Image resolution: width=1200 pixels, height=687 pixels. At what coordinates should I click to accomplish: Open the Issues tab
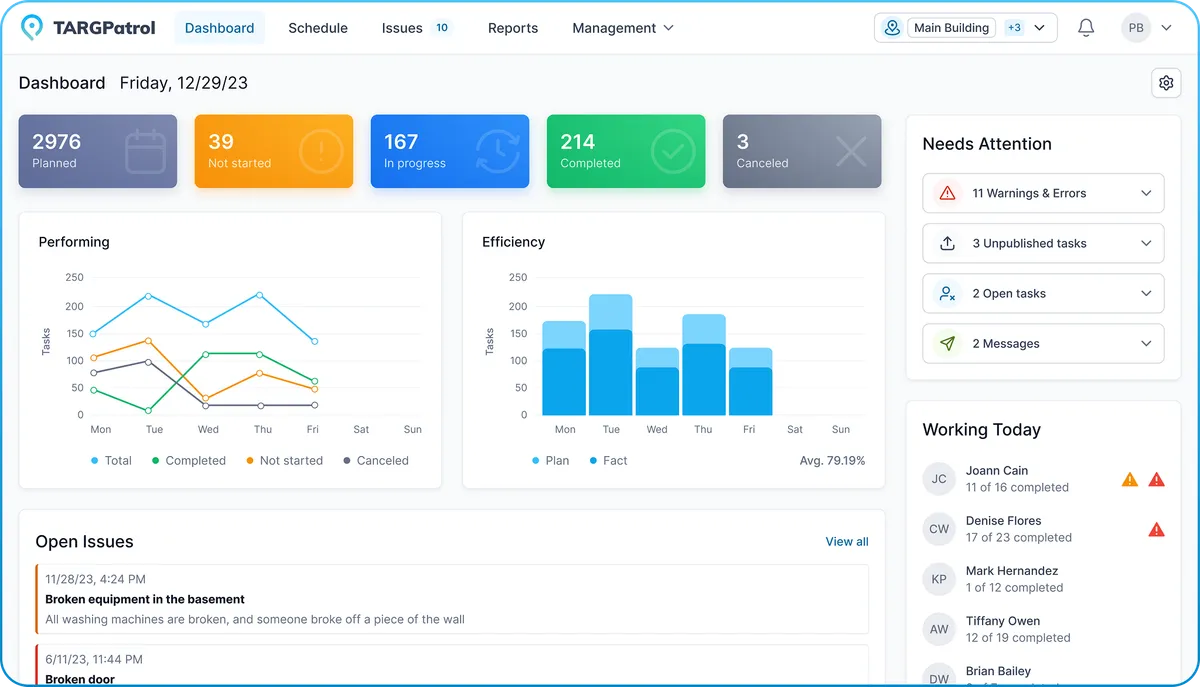(x=402, y=27)
